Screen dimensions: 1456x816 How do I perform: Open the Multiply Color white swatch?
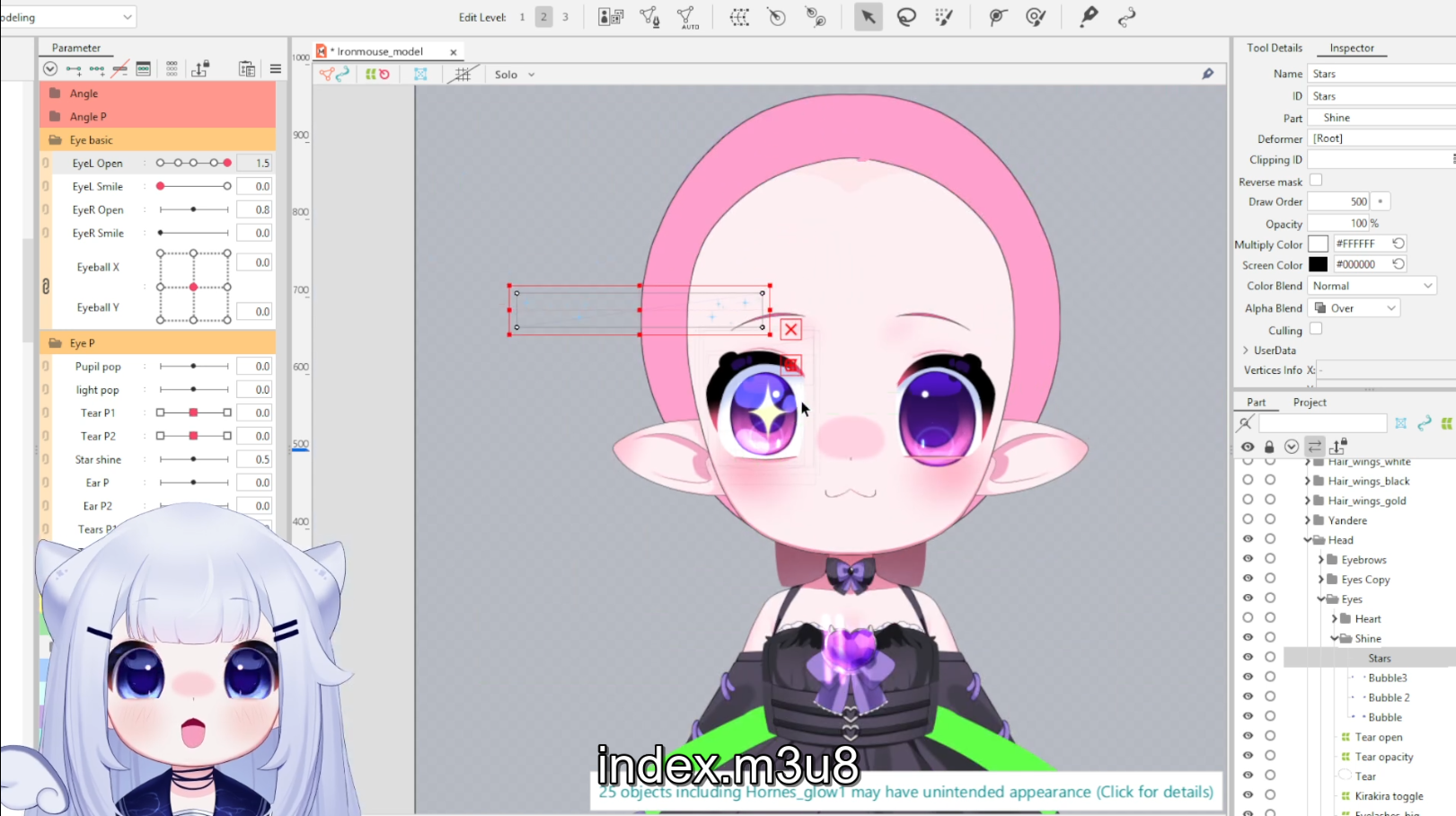1318,244
